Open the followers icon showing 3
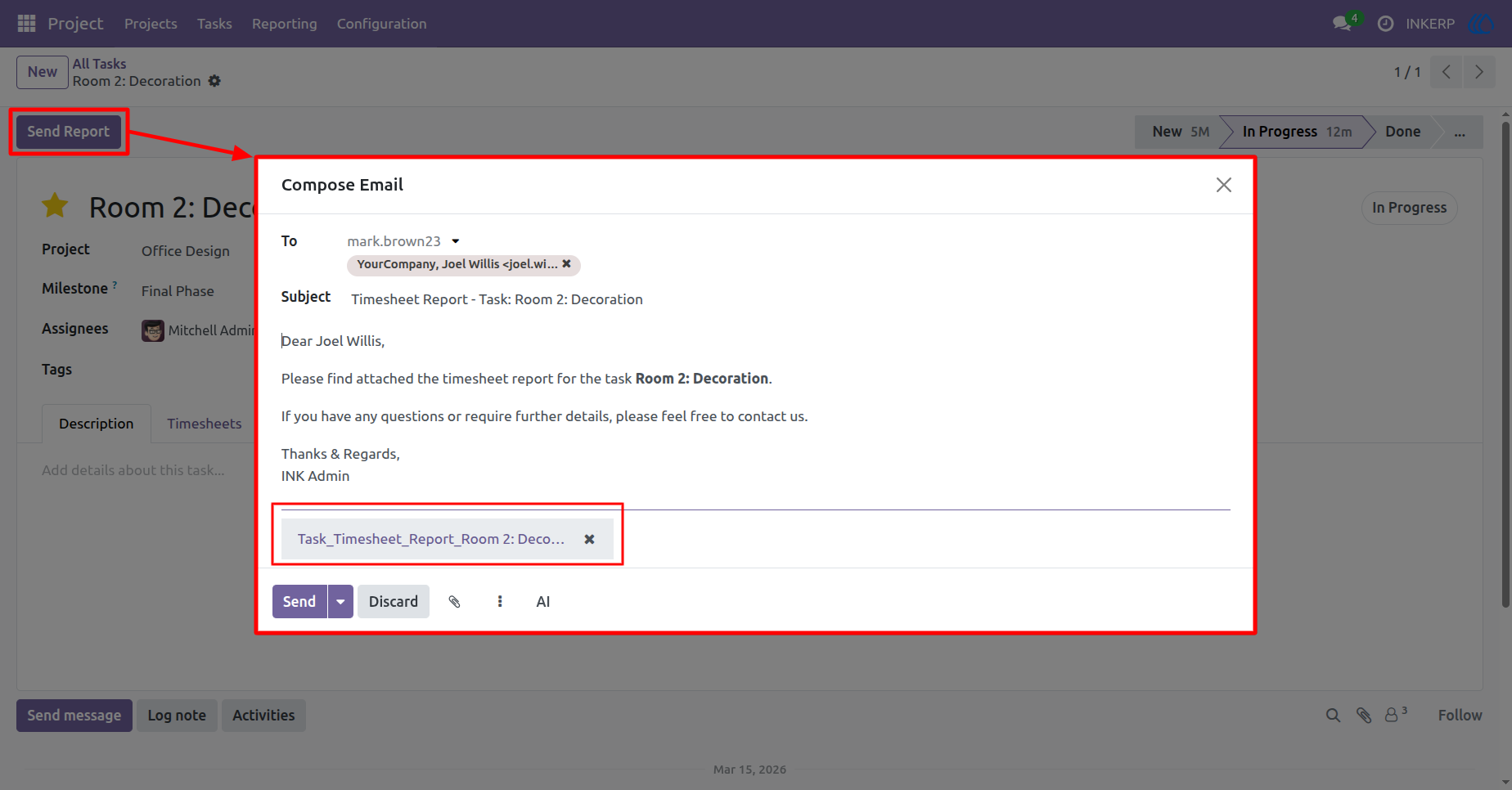The image size is (1512, 790). click(x=1395, y=714)
